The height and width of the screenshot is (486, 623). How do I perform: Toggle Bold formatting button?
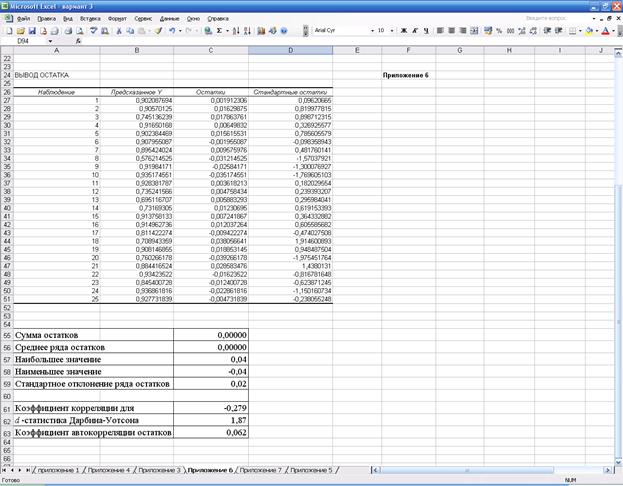coord(404,31)
